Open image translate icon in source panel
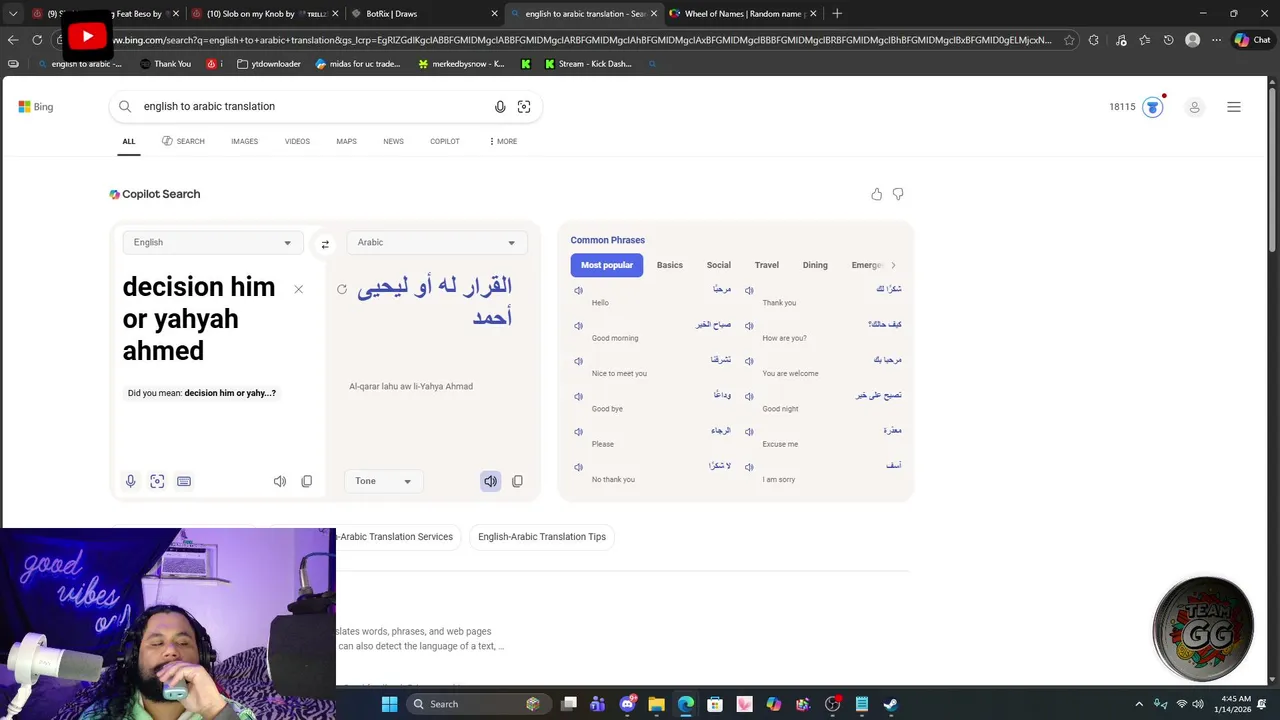The width and height of the screenshot is (1280, 720). [x=157, y=481]
